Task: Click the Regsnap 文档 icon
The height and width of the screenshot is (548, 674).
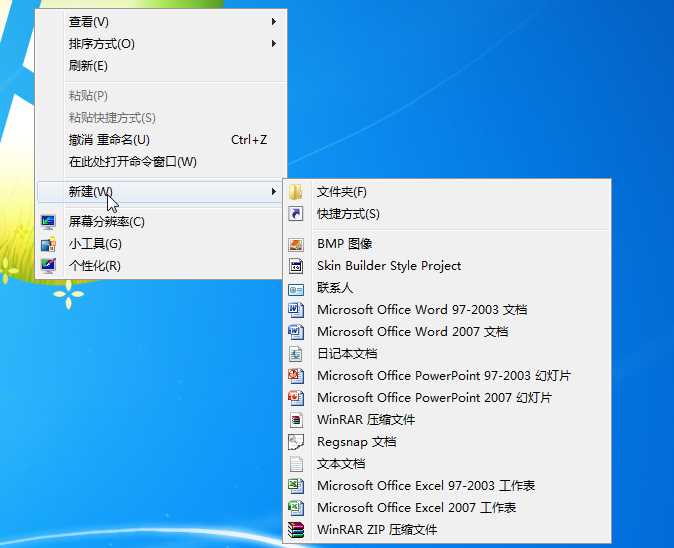Action: tap(296, 442)
